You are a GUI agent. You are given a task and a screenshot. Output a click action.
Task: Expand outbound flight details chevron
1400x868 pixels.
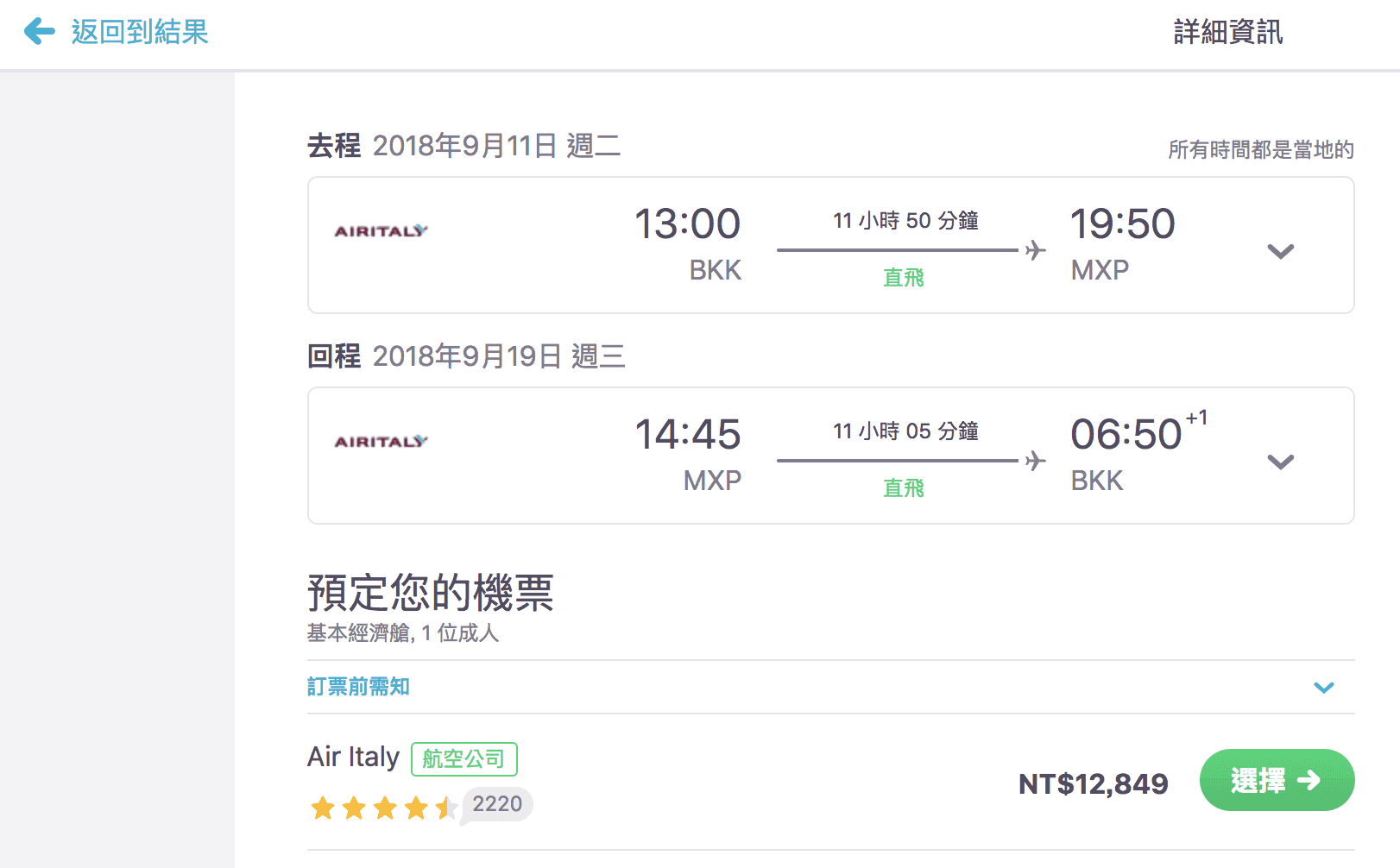(x=1281, y=251)
